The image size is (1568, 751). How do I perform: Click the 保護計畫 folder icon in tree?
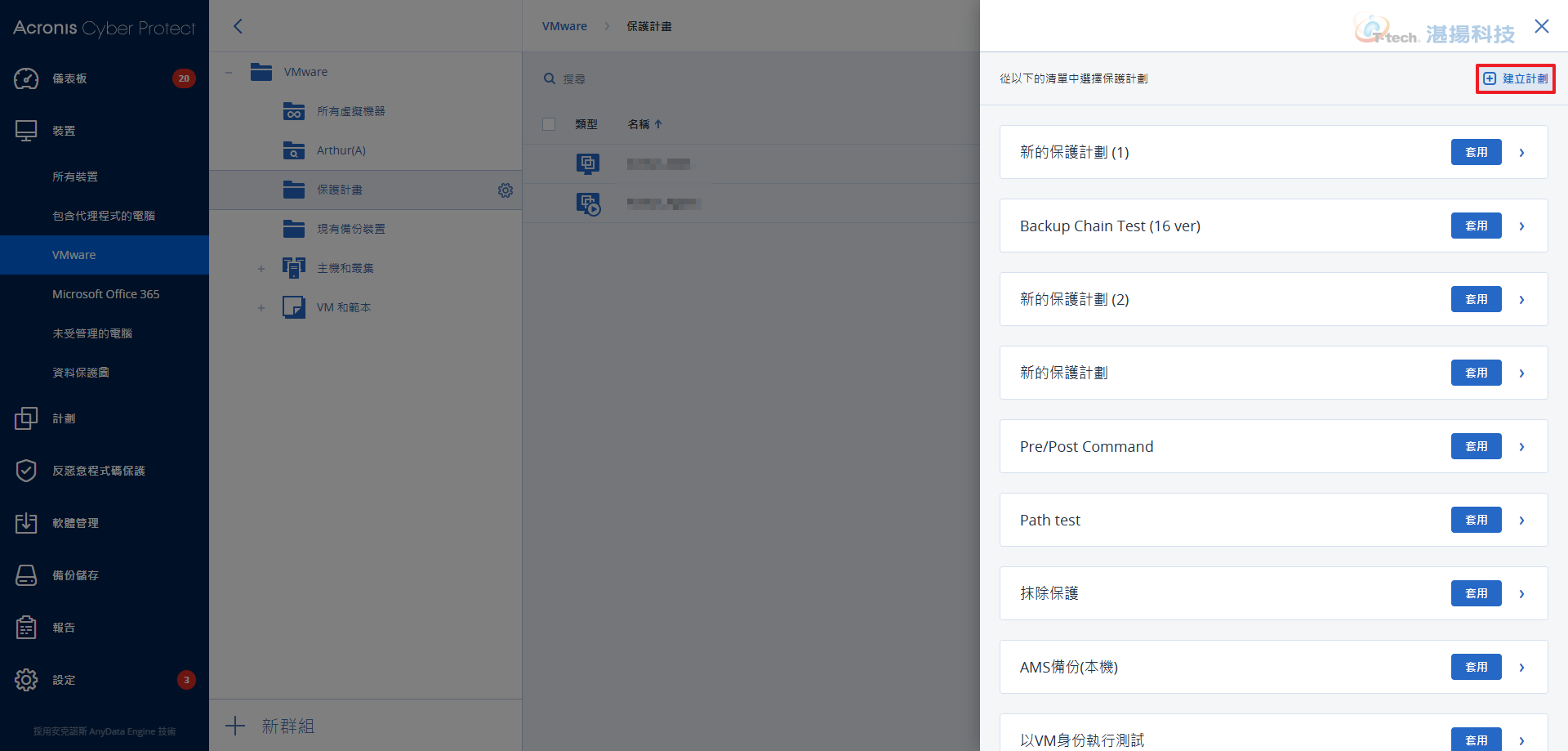(294, 190)
